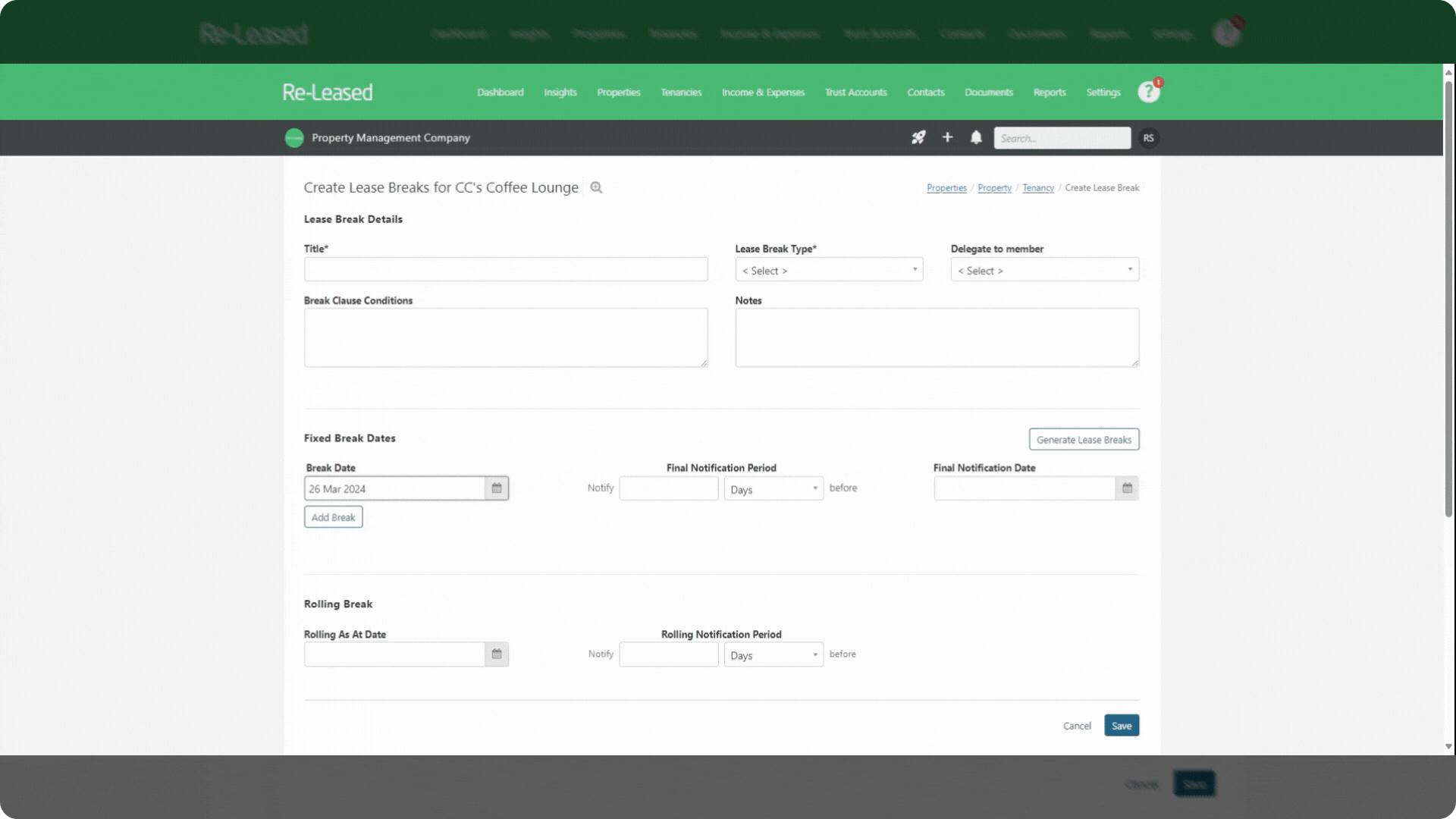Image resolution: width=1456 pixels, height=819 pixels.
Task: Click the Notes textarea resize handle
Action: (x=1135, y=364)
